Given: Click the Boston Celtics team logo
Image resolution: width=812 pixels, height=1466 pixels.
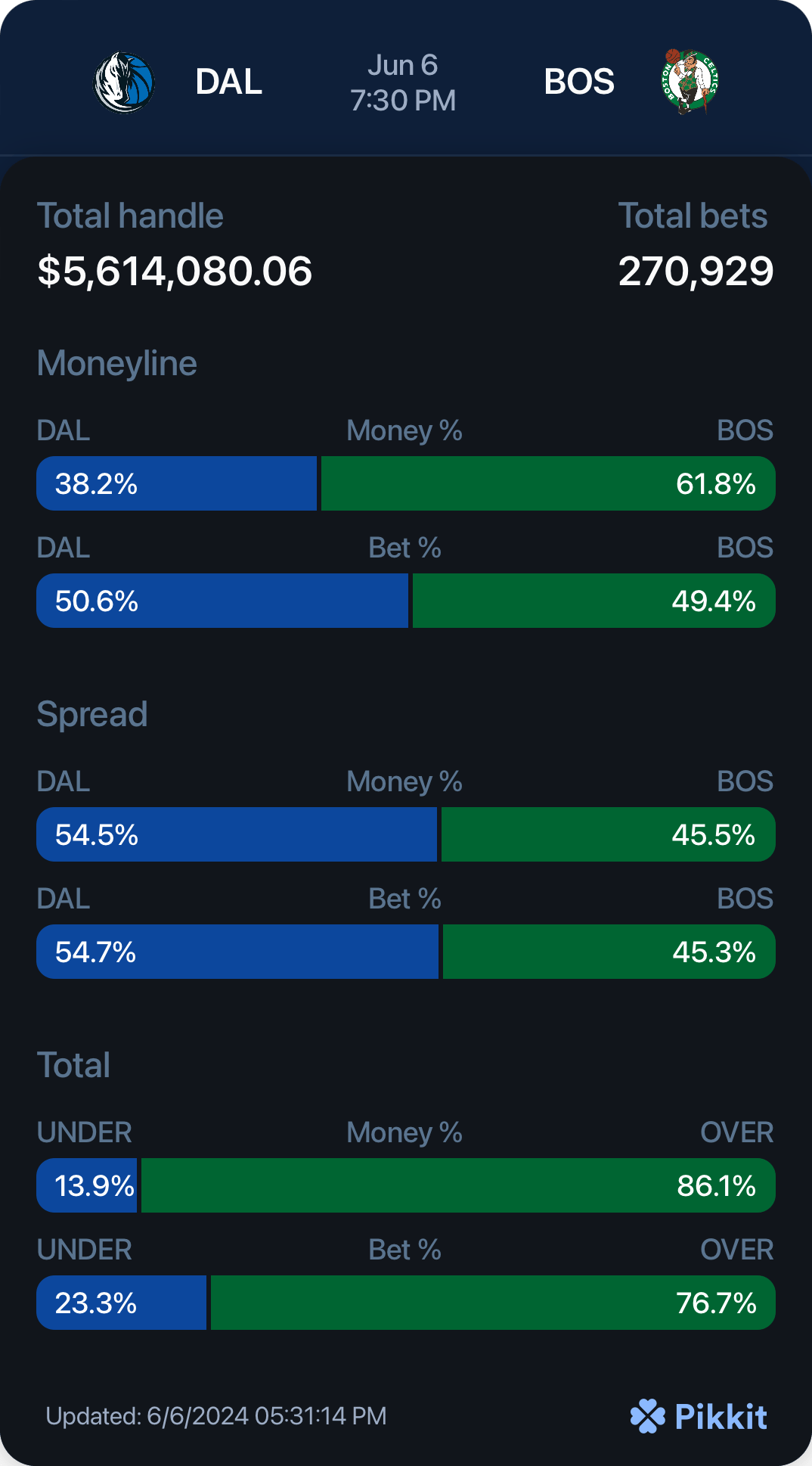Looking at the screenshot, I should click(x=689, y=81).
